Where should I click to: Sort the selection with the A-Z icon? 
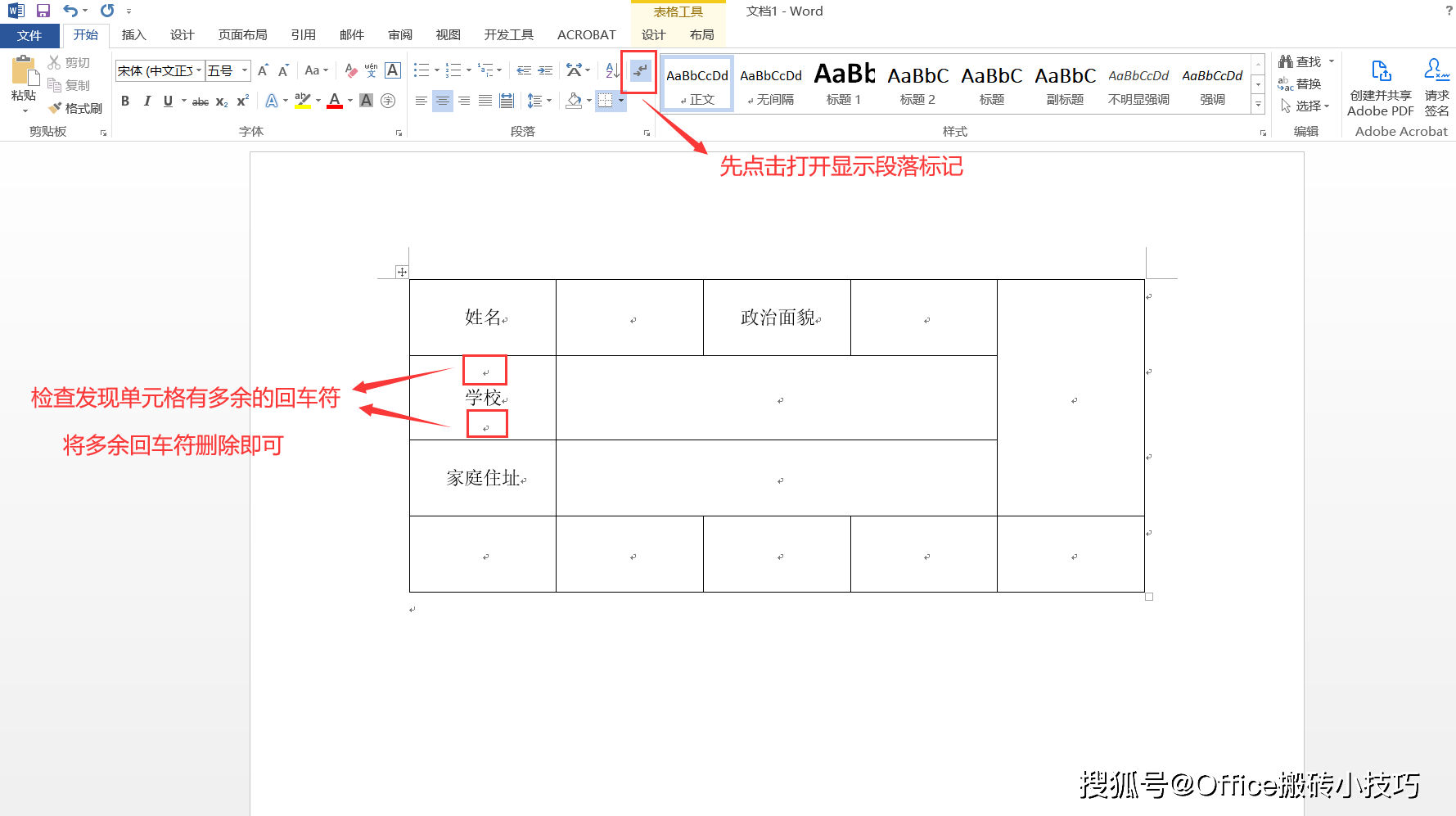(612, 71)
